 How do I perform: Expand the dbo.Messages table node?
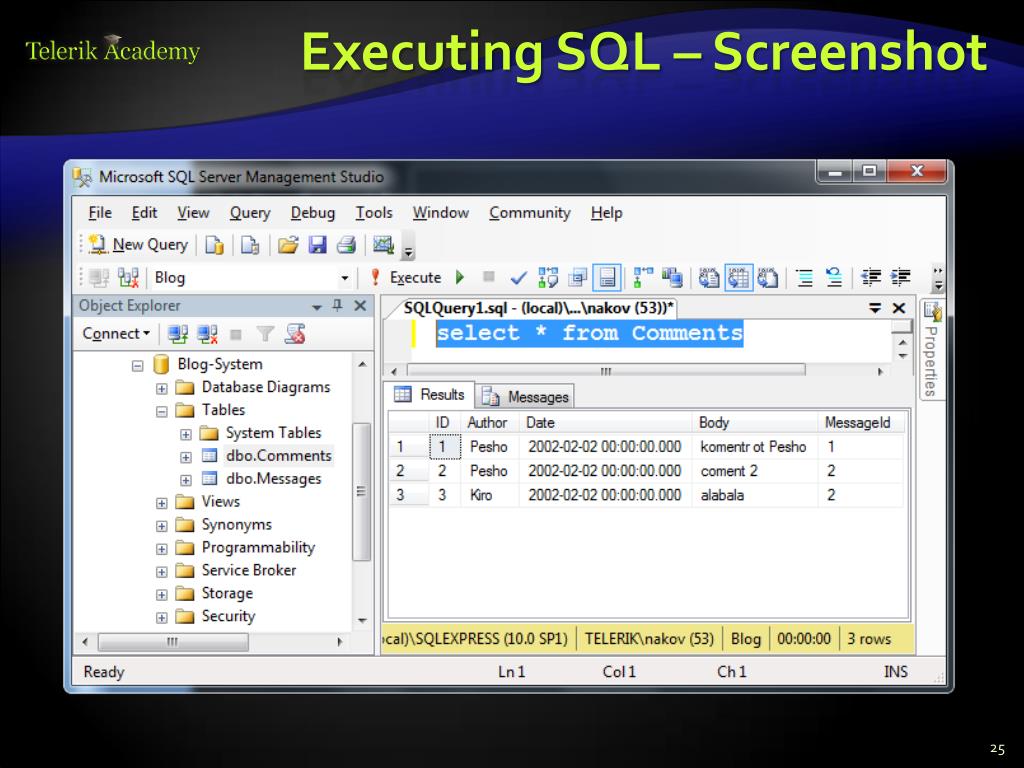[x=185, y=480]
